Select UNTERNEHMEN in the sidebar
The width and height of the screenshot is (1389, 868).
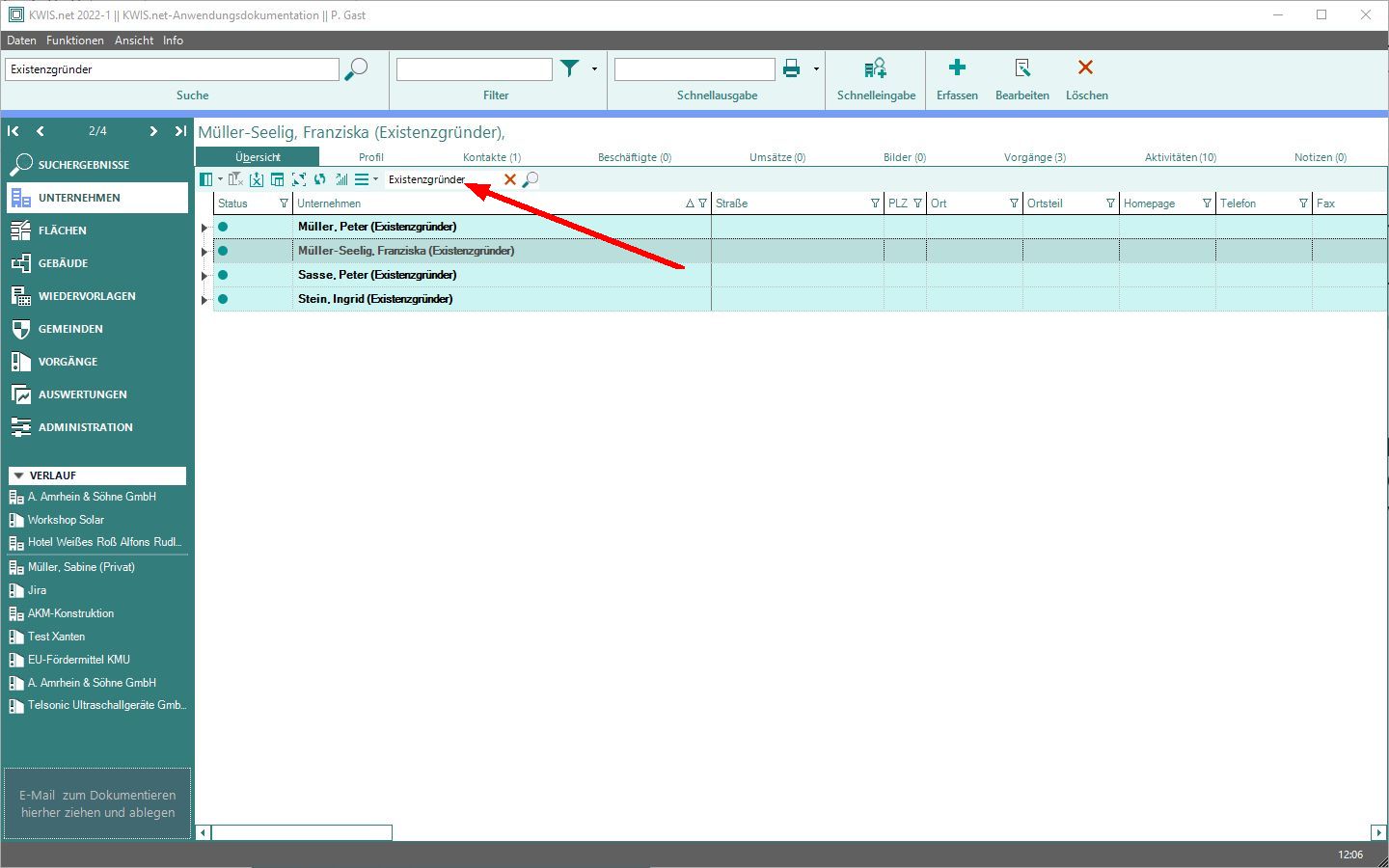tap(96, 198)
